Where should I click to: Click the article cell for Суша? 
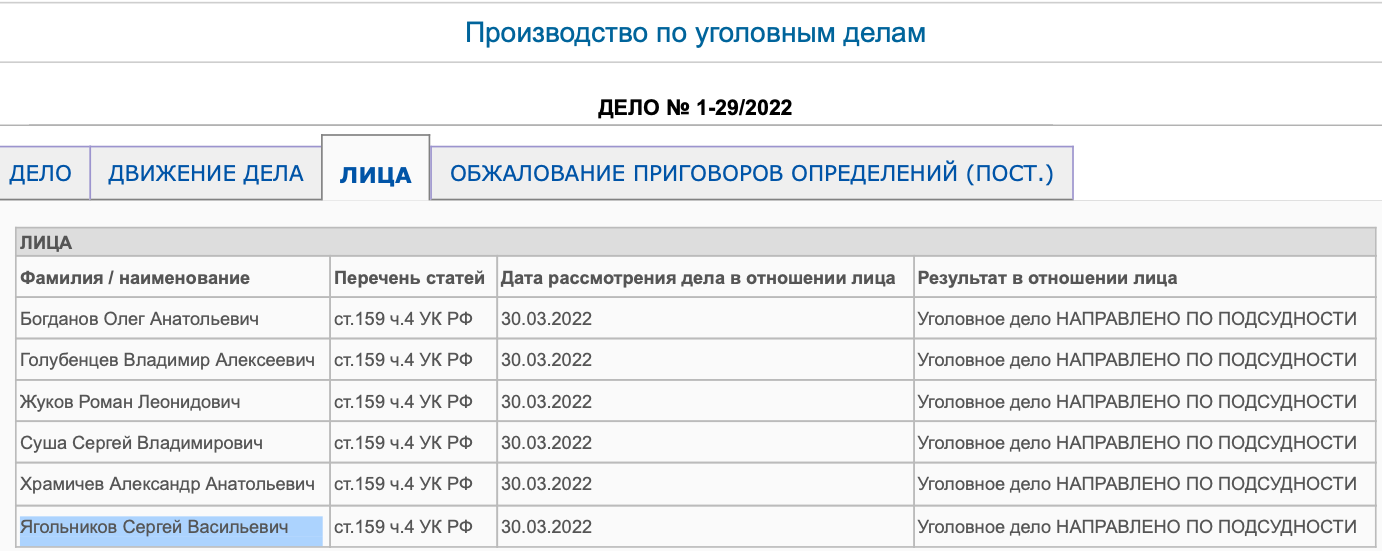click(403, 443)
